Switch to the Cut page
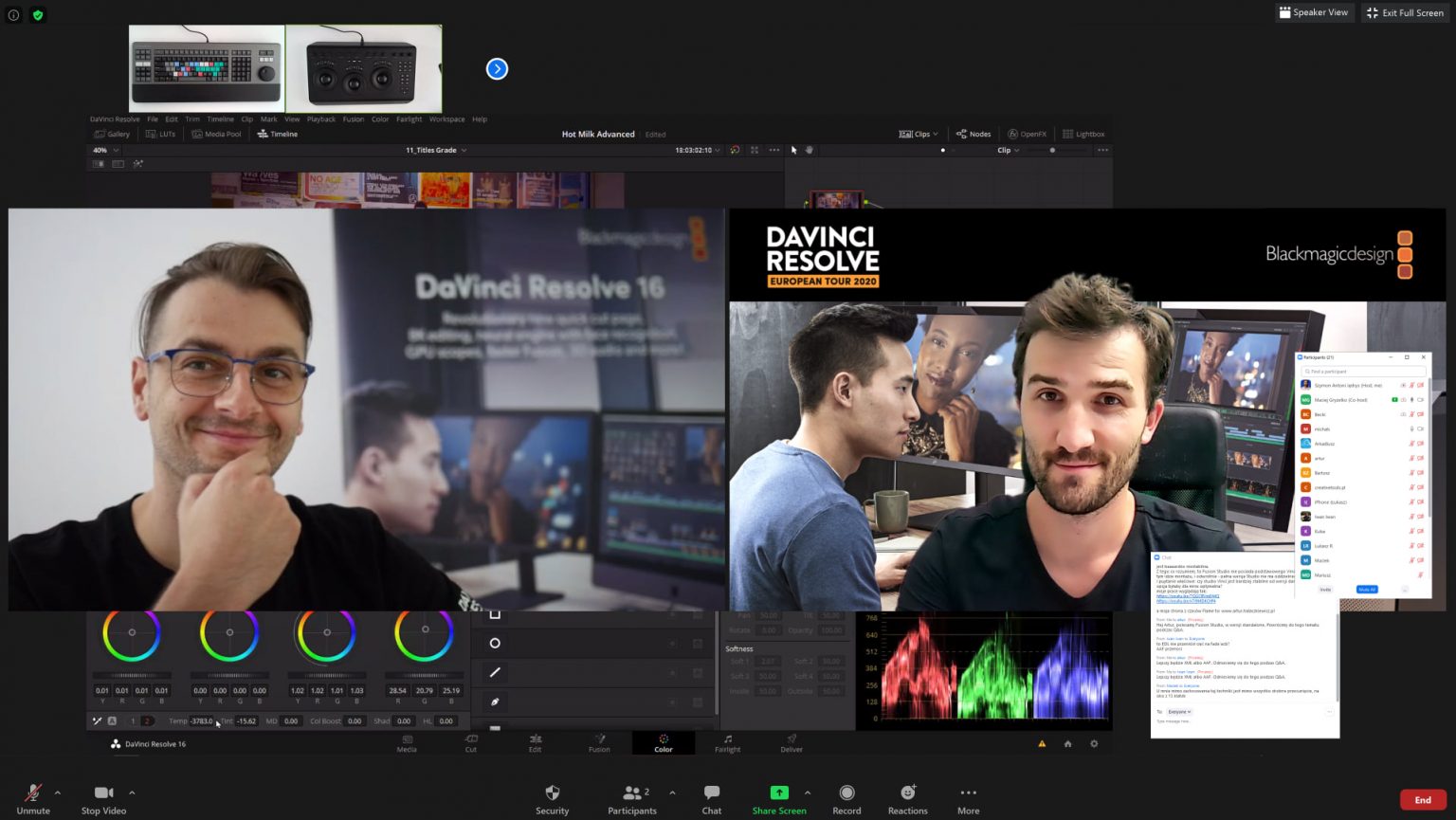 click(471, 743)
